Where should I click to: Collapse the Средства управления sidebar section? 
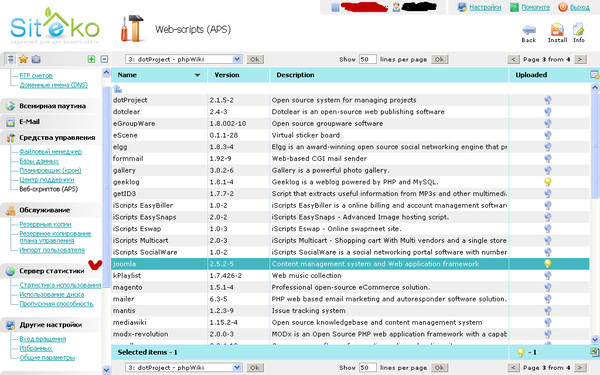click(x=57, y=138)
